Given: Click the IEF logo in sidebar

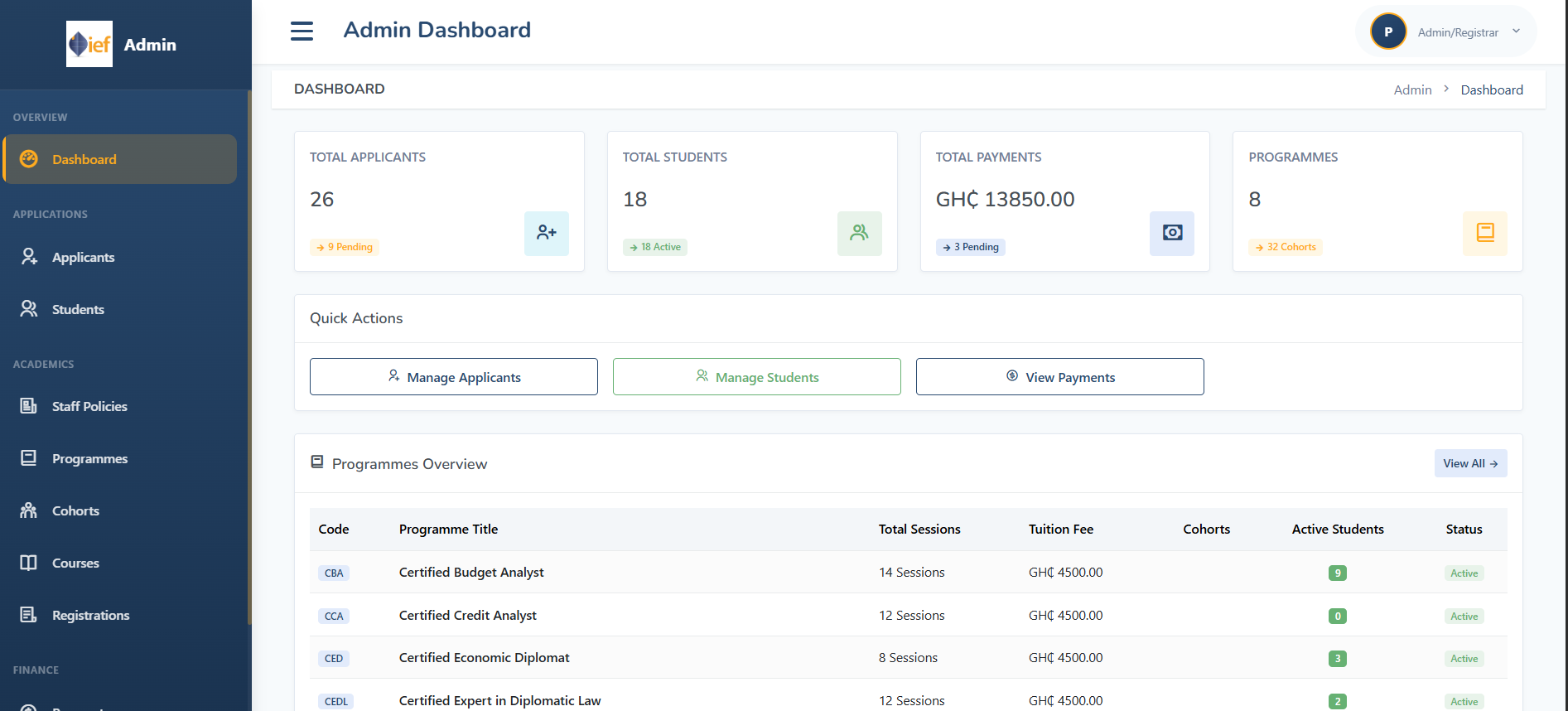Looking at the screenshot, I should 89,44.
